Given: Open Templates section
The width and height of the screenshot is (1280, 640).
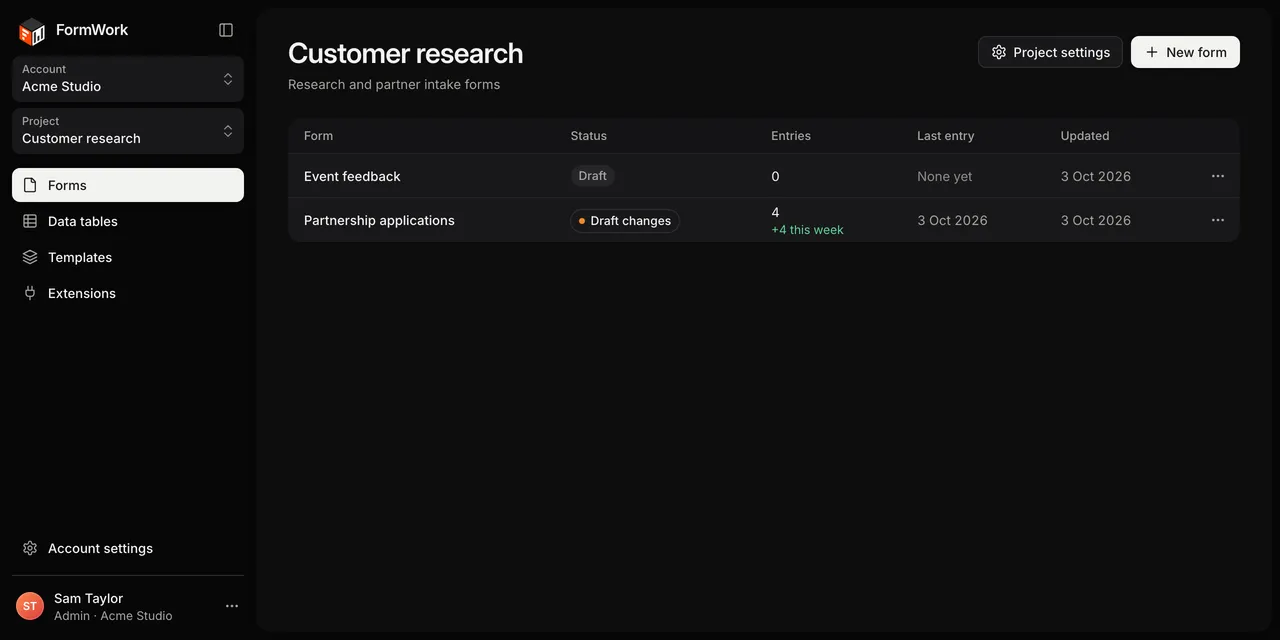Looking at the screenshot, I should [x=128, y=257].
